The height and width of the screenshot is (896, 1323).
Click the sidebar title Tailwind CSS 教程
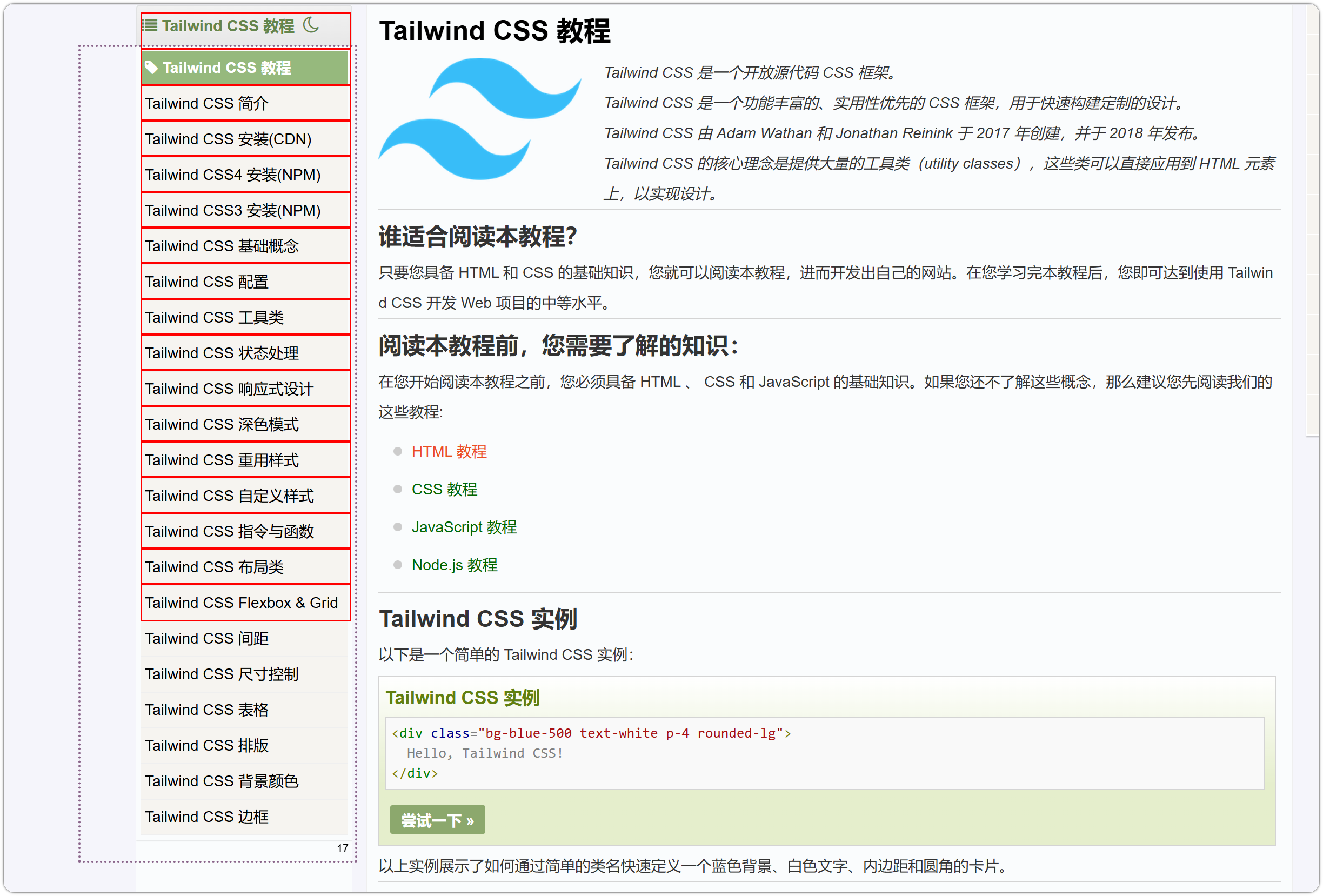(228, 25)
